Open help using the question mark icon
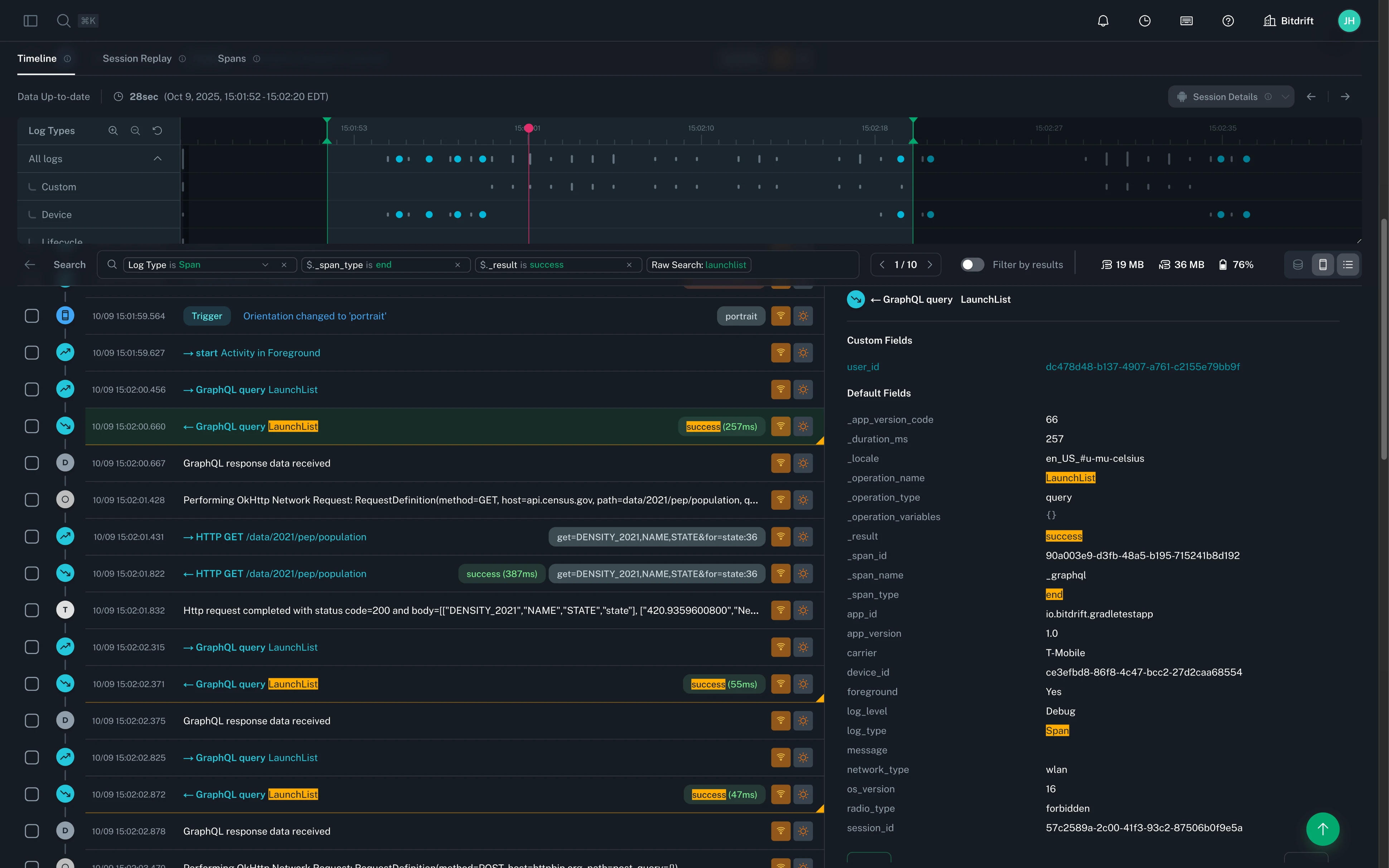The height and width of the screenshot is (868, 1389). click(x=1228, y=21)
